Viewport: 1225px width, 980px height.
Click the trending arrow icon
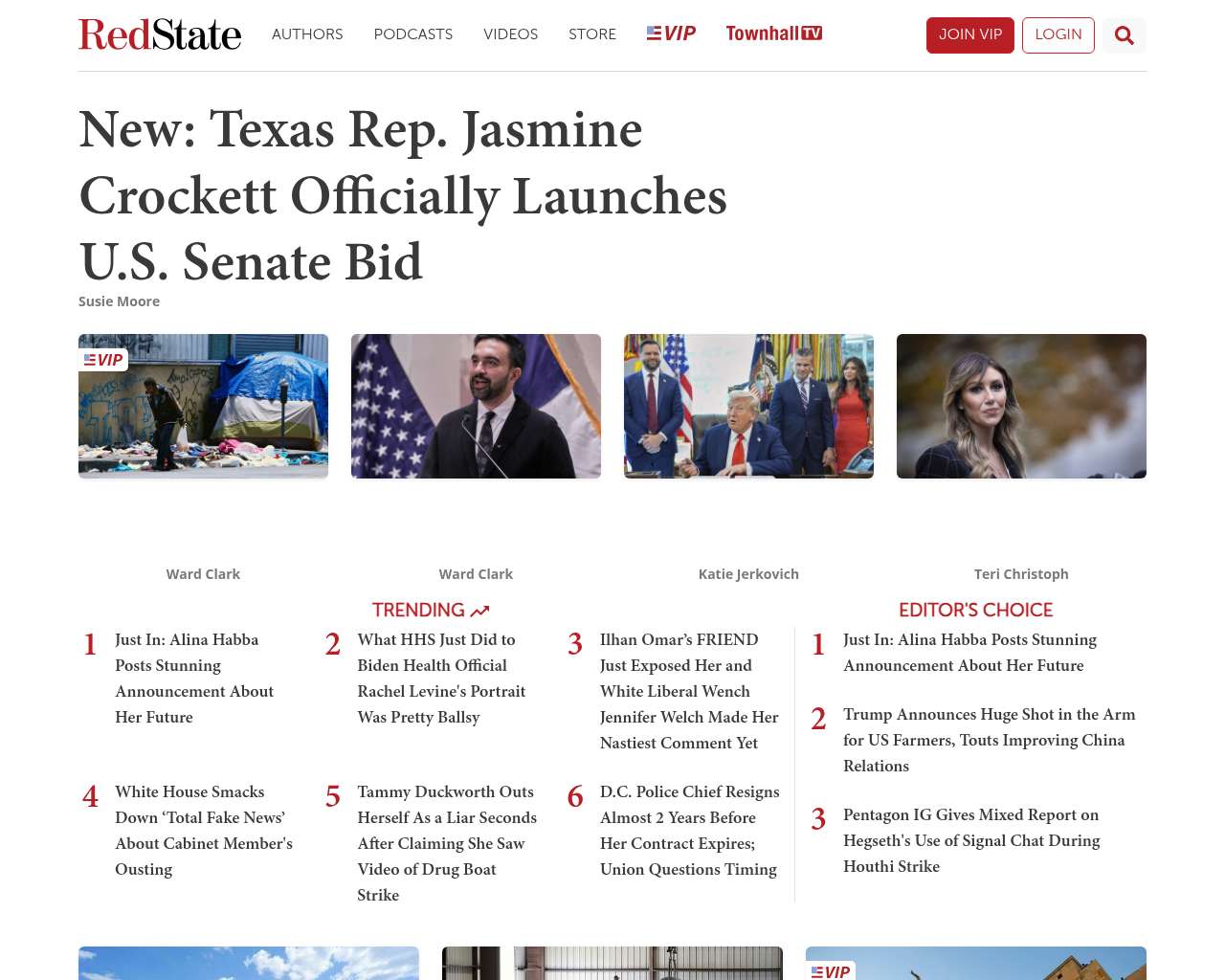click(479, 611)
